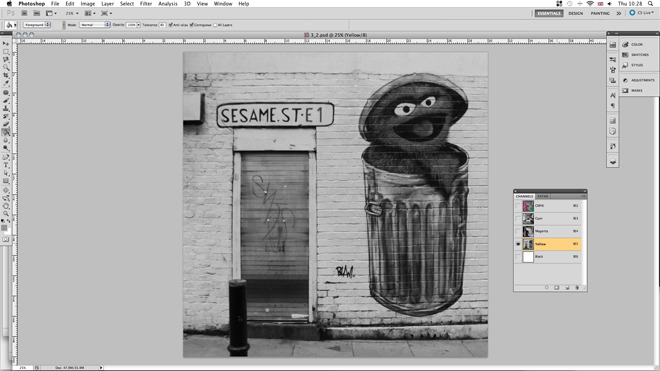Select the Brush tool
This screenshot has height=371, width=660.
6,100
